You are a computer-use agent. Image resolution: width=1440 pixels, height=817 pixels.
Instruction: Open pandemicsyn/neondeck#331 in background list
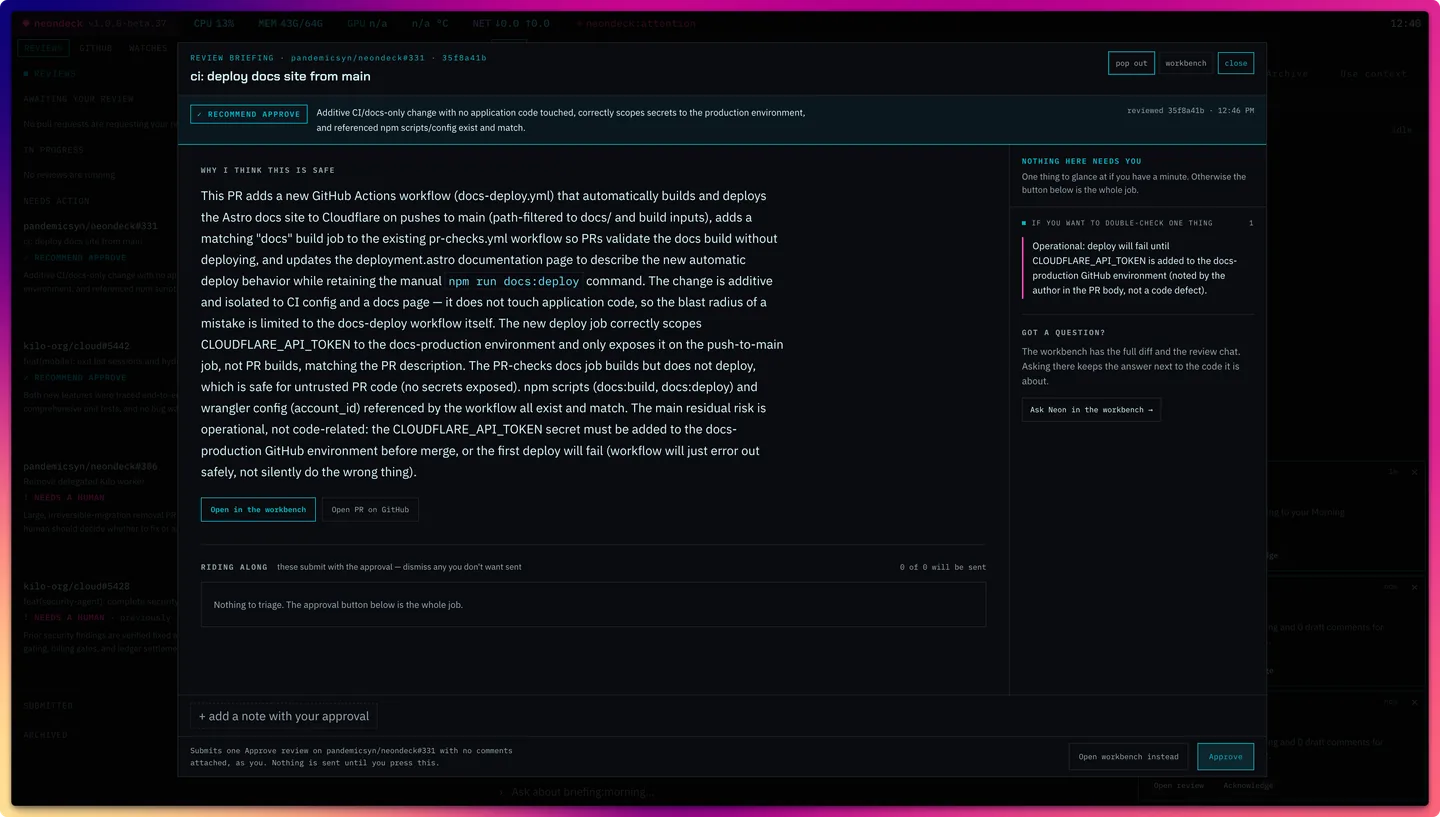(91, 226)
